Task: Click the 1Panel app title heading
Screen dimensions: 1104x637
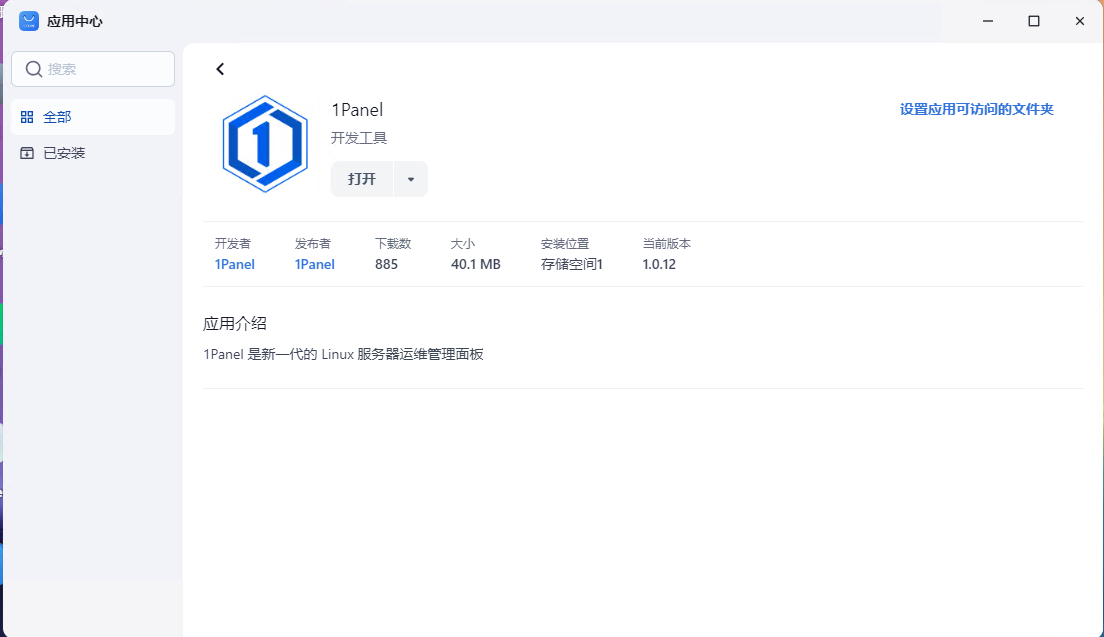Action: [x=358, y=110]
